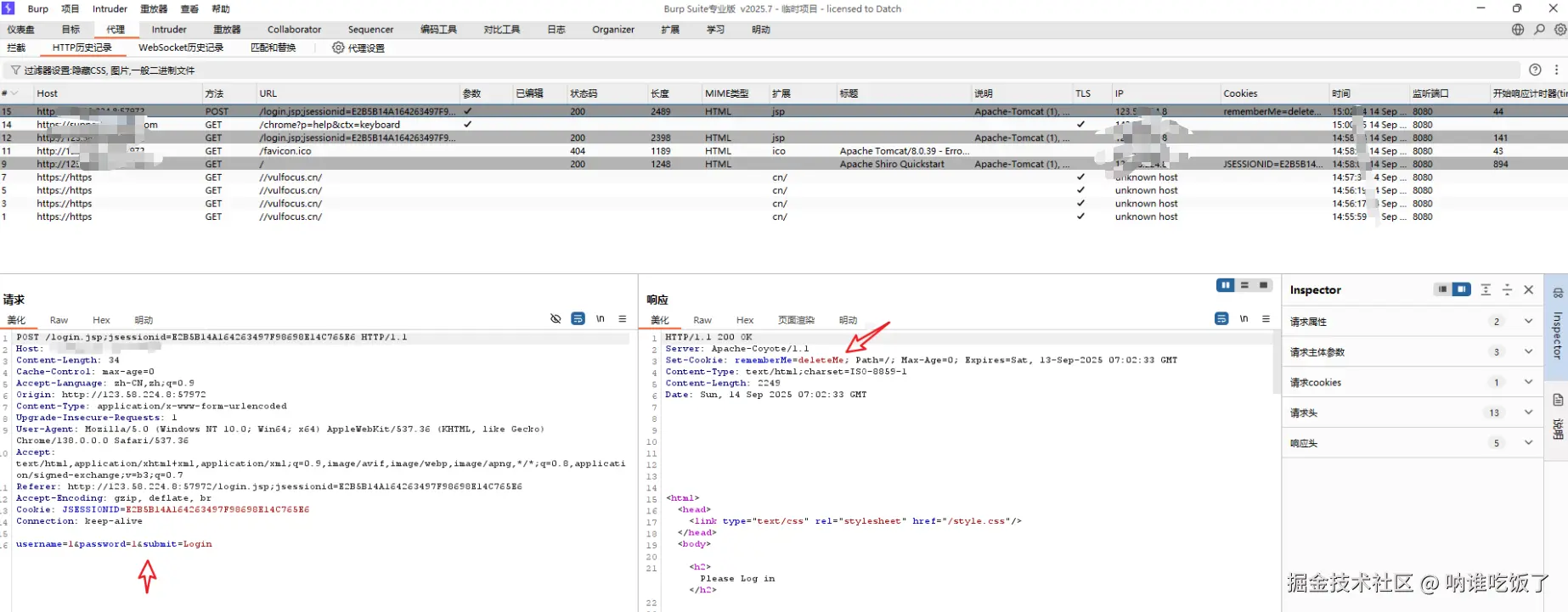Switch to combined tab request/response layout
This screenshot has width=1568, height=612.
(1264, 285)
